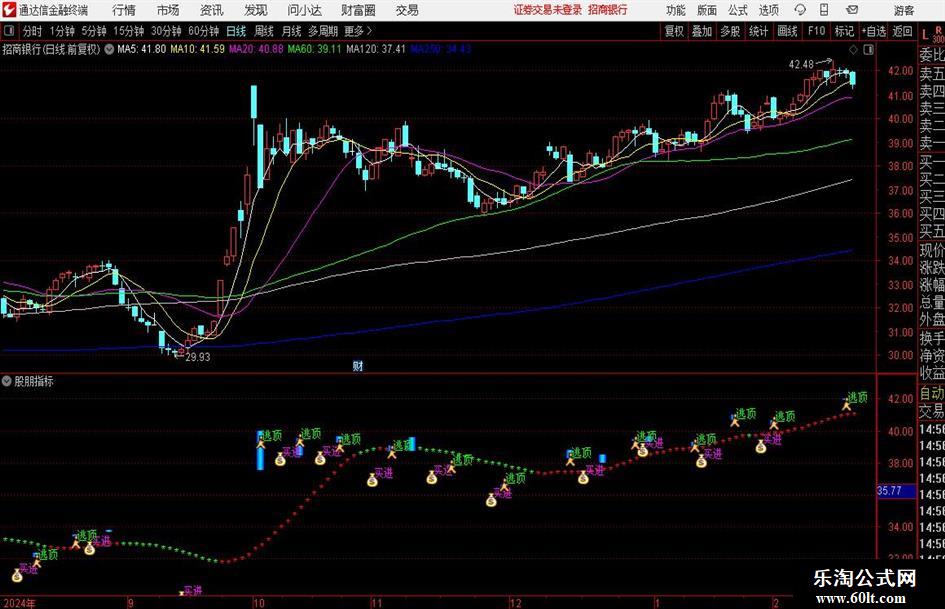Click the 画线 drawing button

tap(787, 31)
